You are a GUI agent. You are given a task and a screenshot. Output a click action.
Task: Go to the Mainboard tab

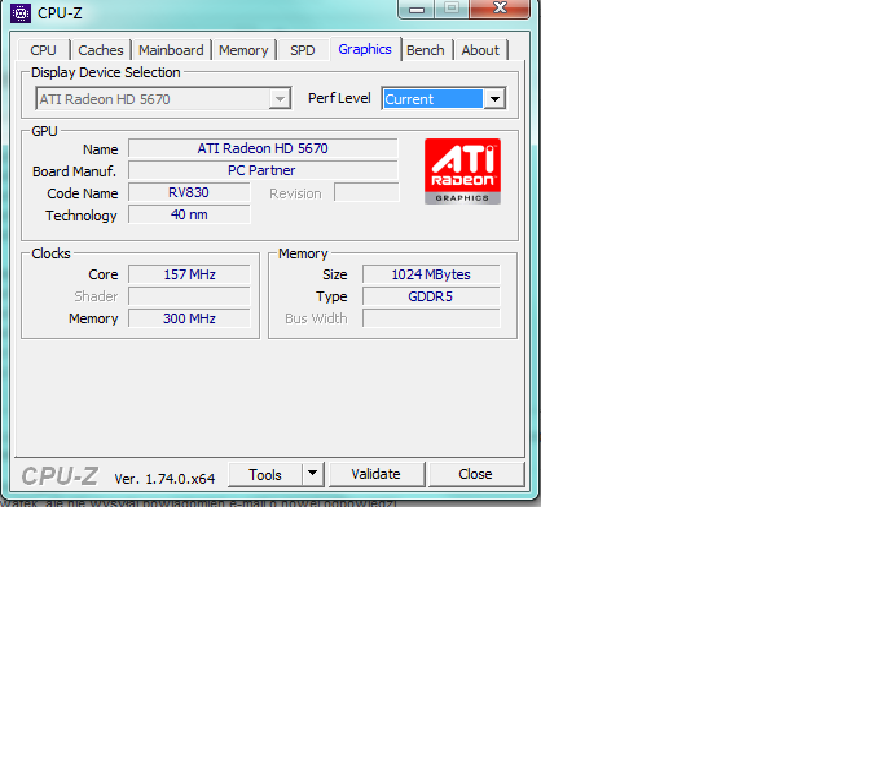click(x=171, y=50)
